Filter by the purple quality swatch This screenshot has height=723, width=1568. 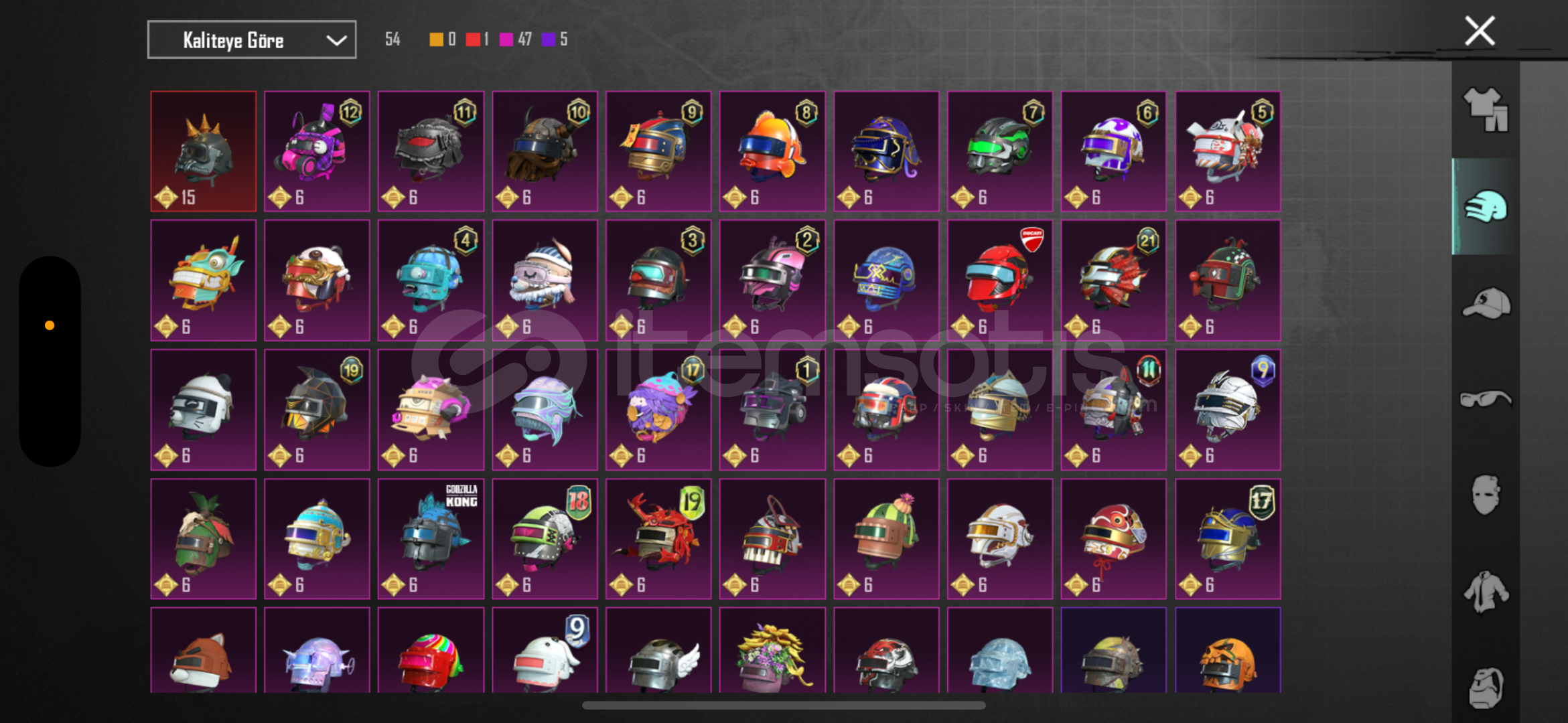coord(549,39)
